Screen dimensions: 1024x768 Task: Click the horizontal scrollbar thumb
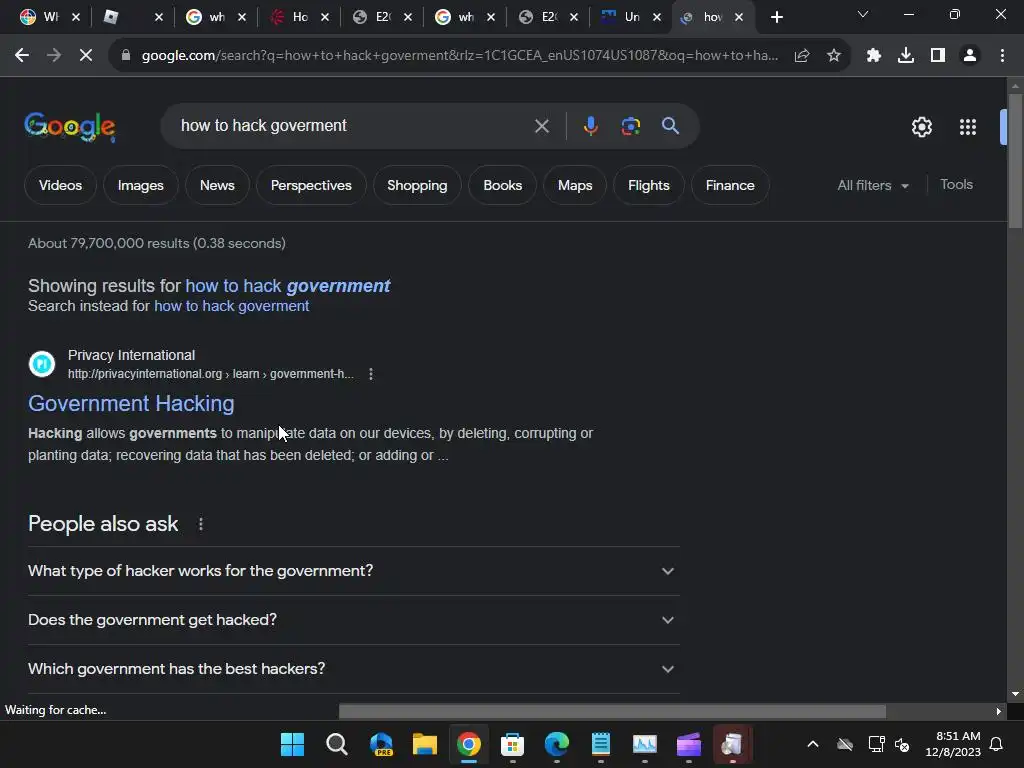(612, 711)
